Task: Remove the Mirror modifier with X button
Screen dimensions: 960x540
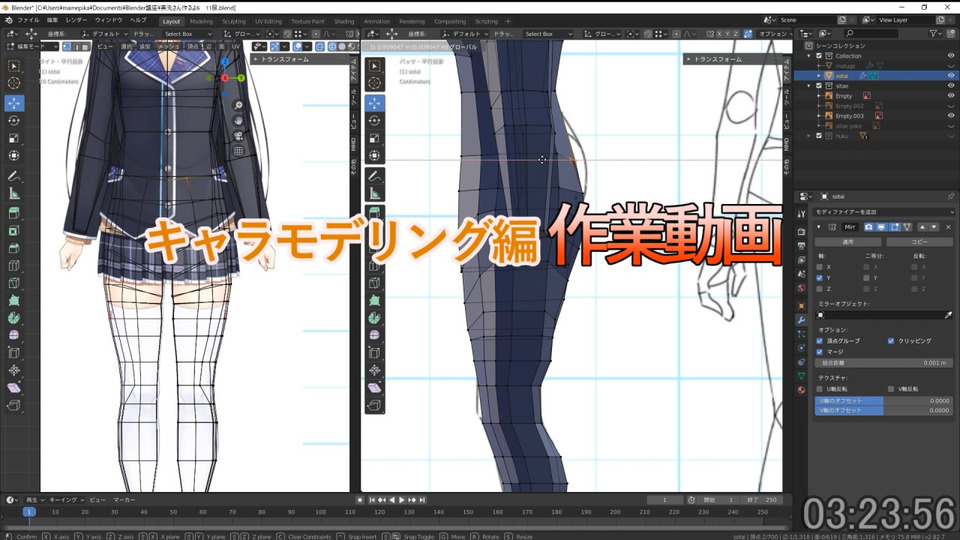Action: [948, 227]
